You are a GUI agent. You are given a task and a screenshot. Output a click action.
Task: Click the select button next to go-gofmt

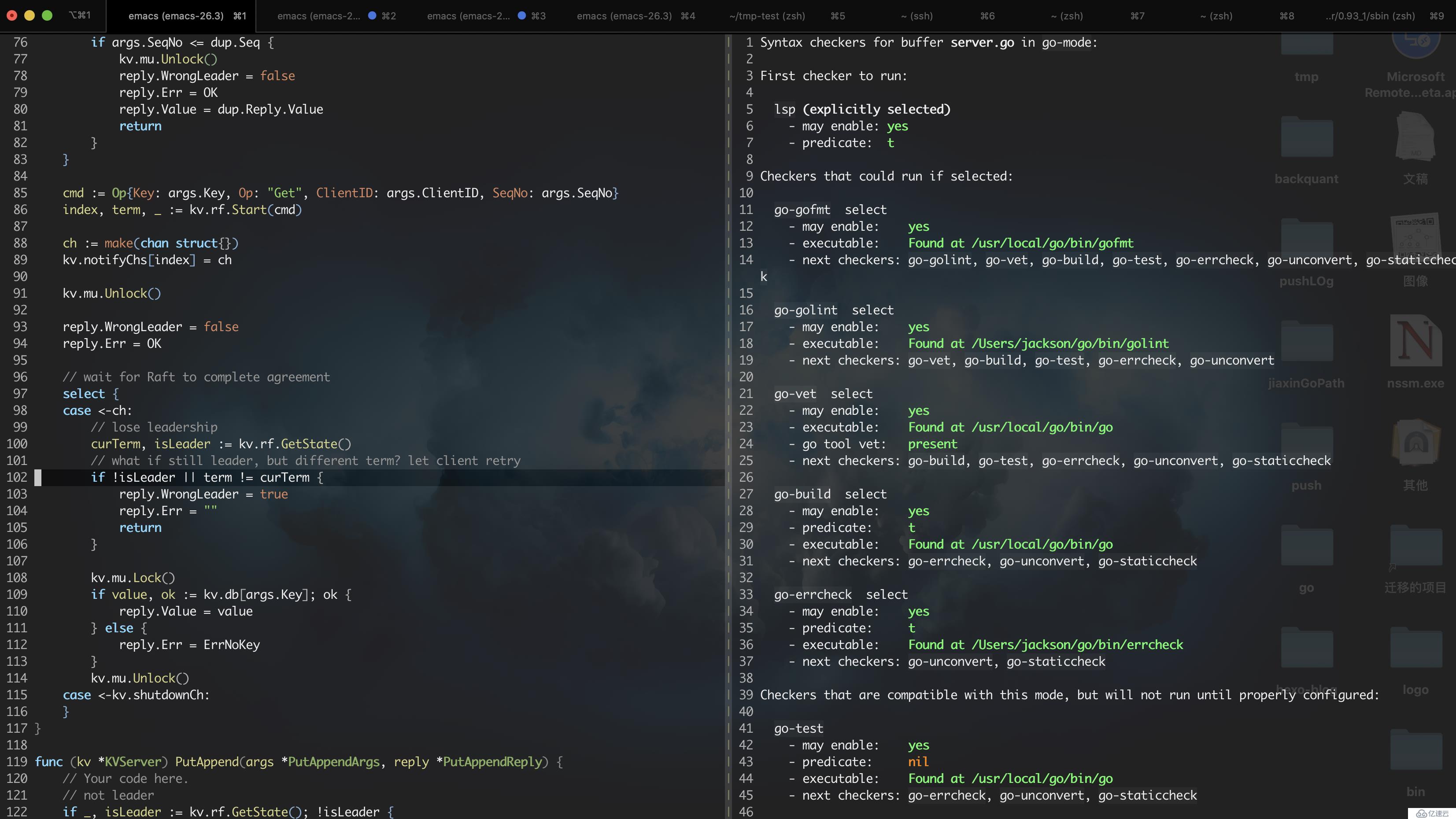865,210
